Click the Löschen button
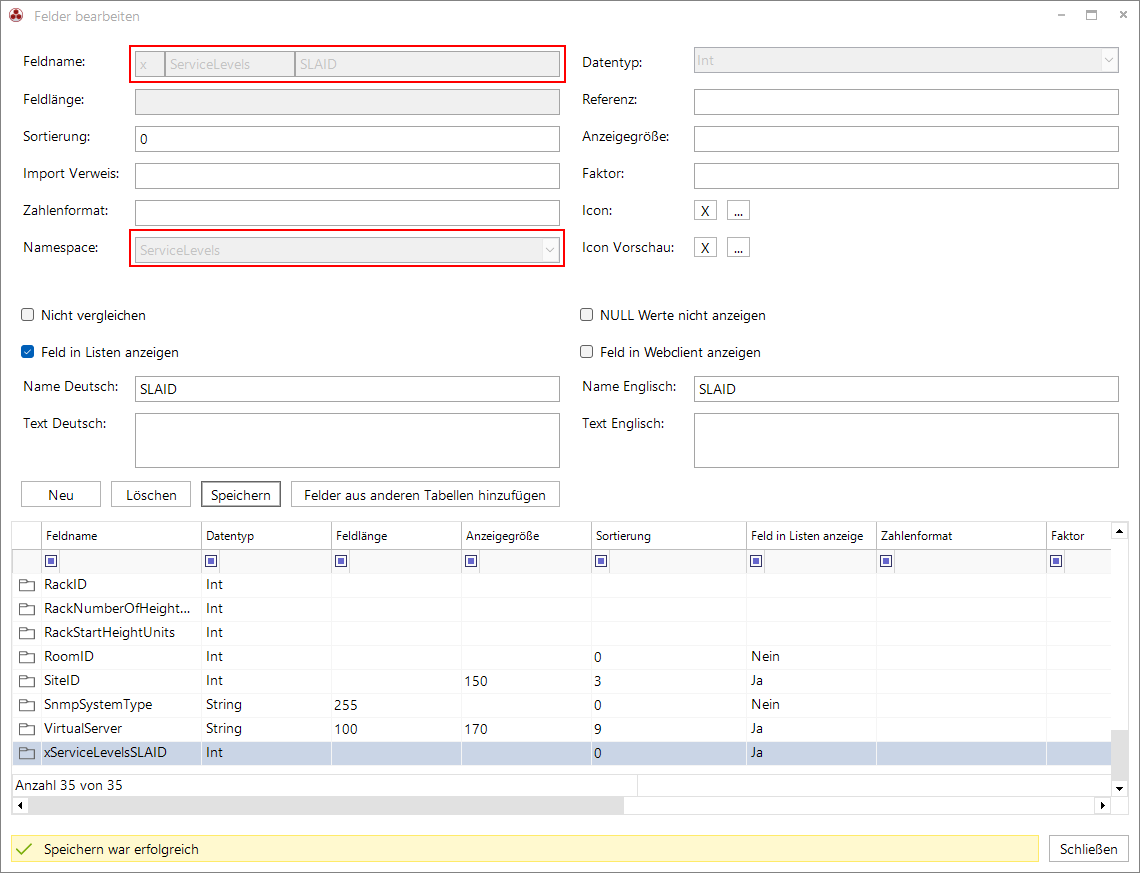The height and width of the screenshot is (873, 1140). [151, 494]
